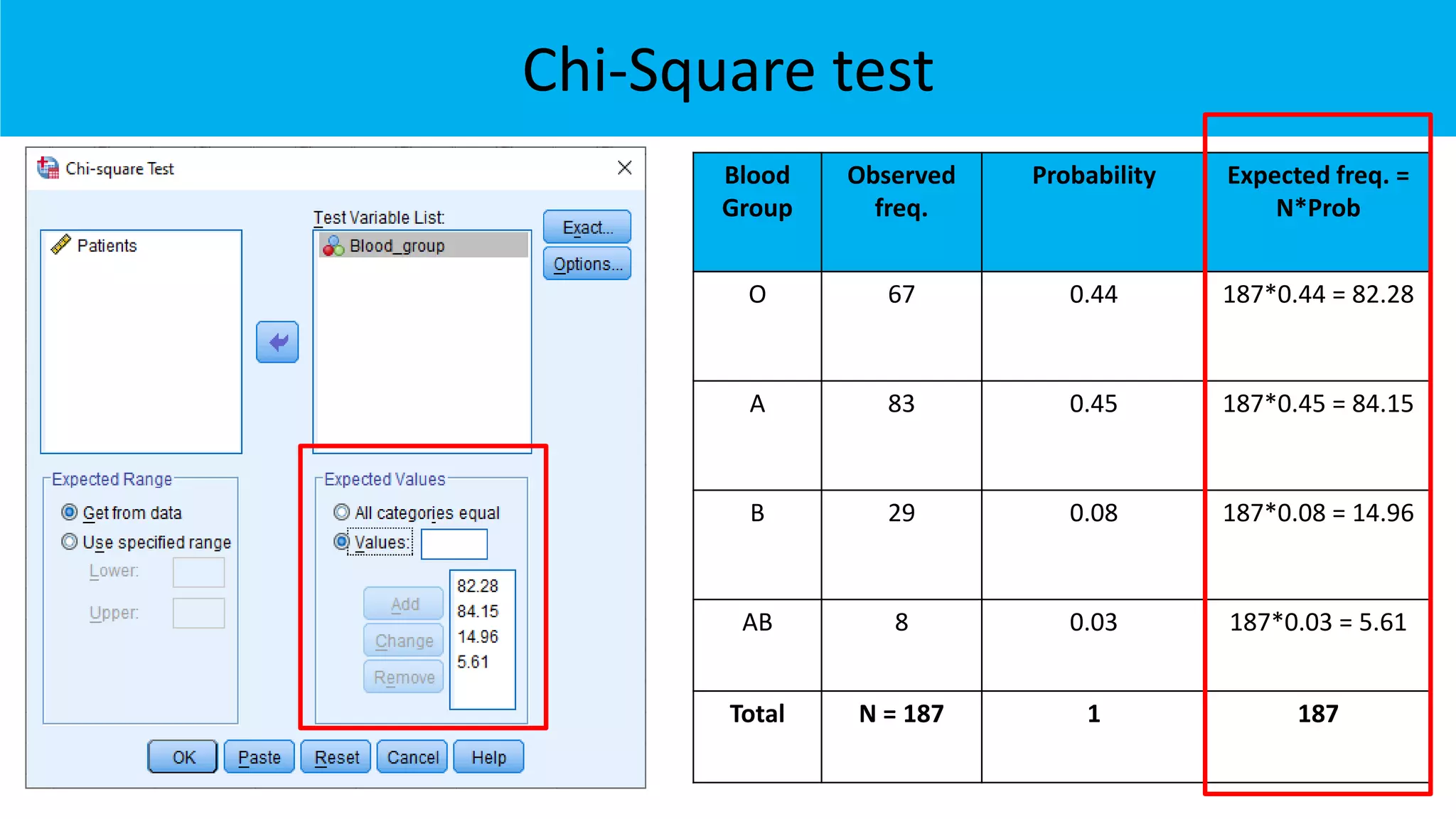Open Help for the dialog
Viewport: 1456px width, 819px height.
488,756
